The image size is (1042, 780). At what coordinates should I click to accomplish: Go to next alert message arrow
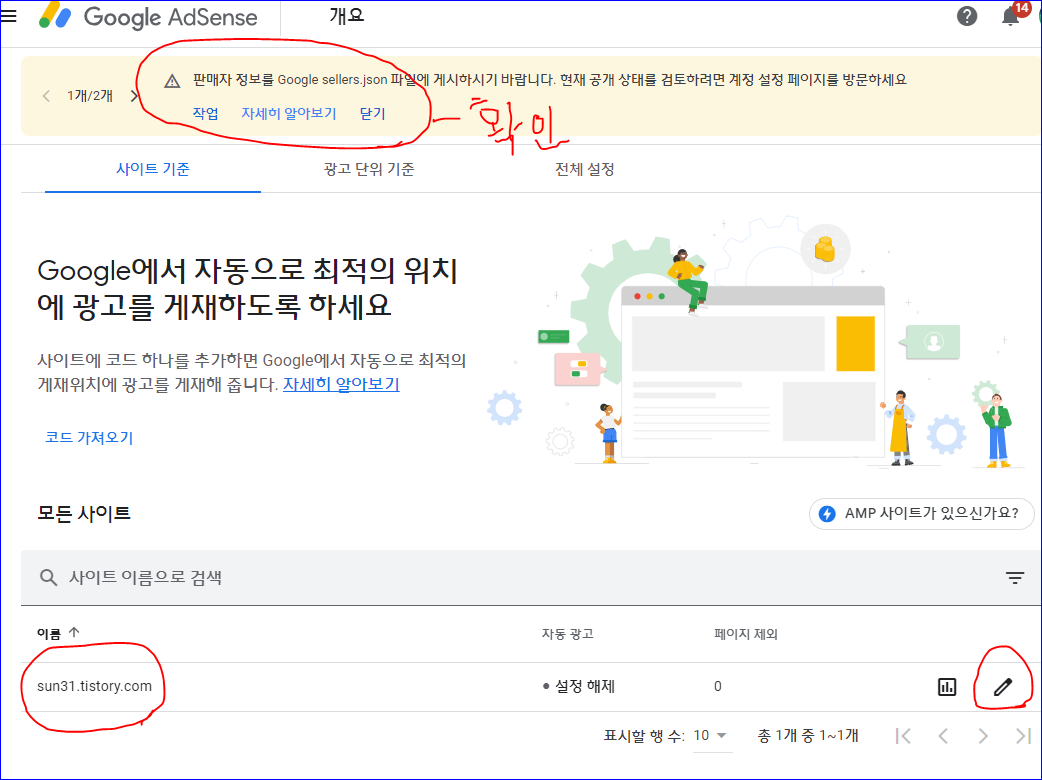134,96
